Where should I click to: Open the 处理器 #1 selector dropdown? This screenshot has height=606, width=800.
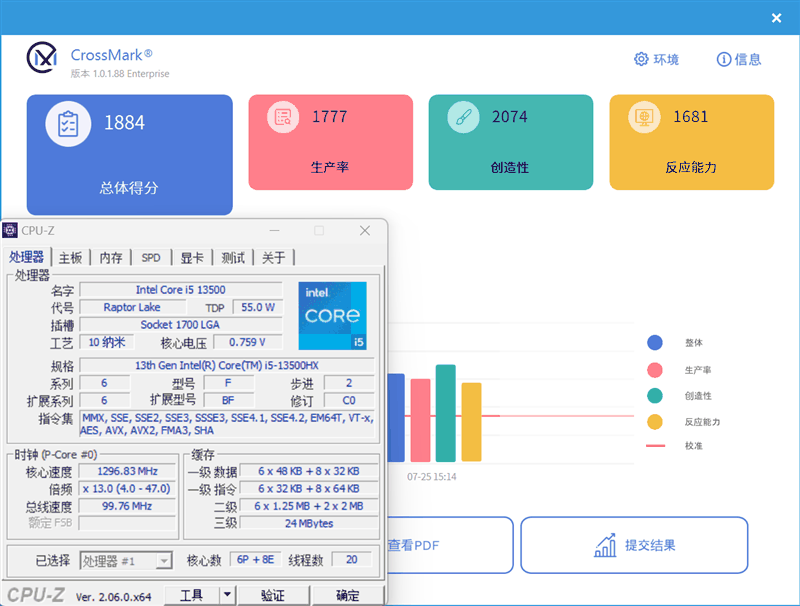coord(165,560)
